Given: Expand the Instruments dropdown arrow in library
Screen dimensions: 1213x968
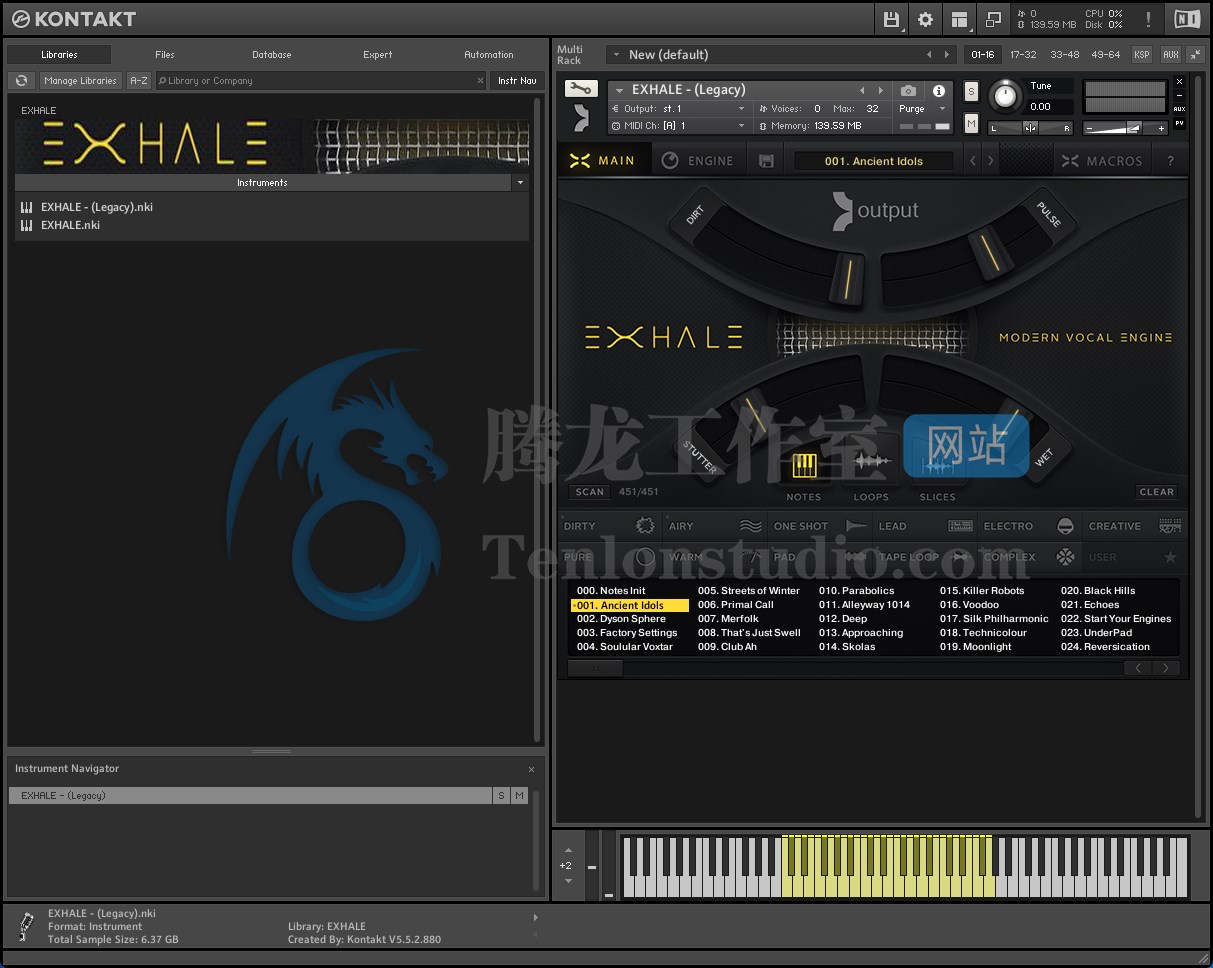Looking at the screenshot, I should [519, 183].
